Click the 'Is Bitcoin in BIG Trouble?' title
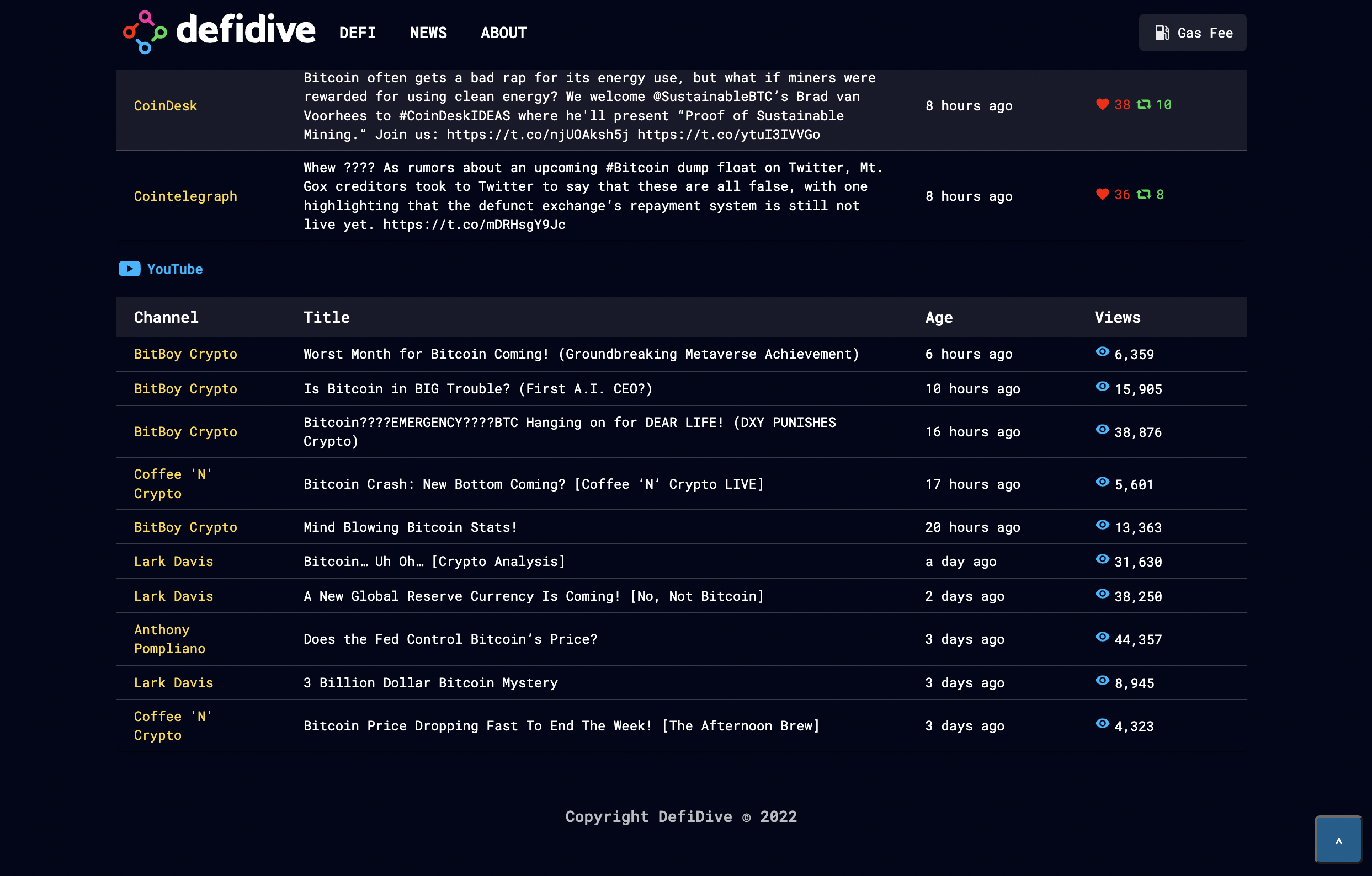This screenshot has height=876, width=1372. click(477, 388)
